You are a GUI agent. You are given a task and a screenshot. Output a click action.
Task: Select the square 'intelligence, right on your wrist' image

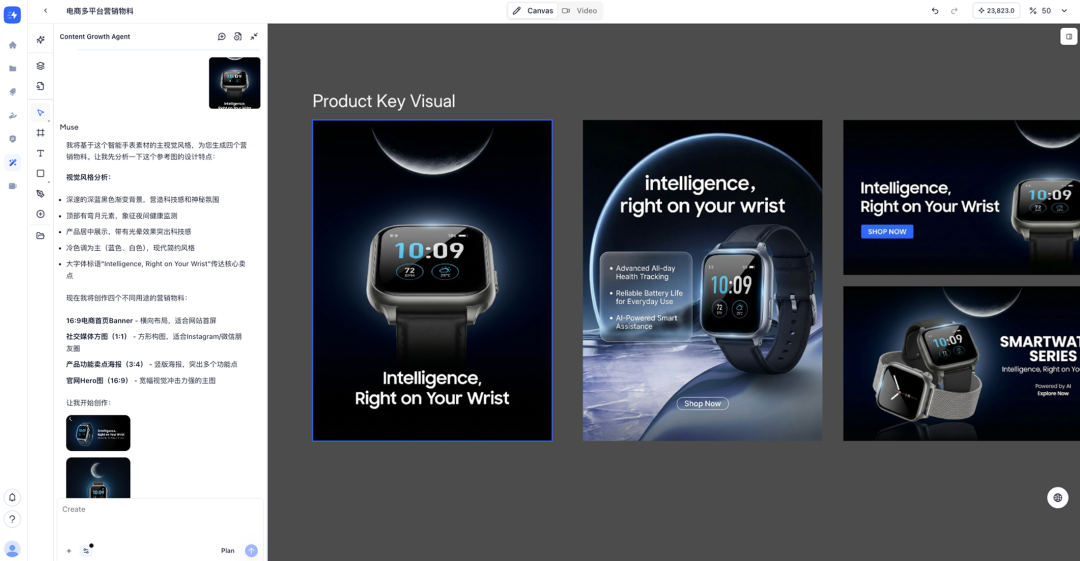(703, 280)
